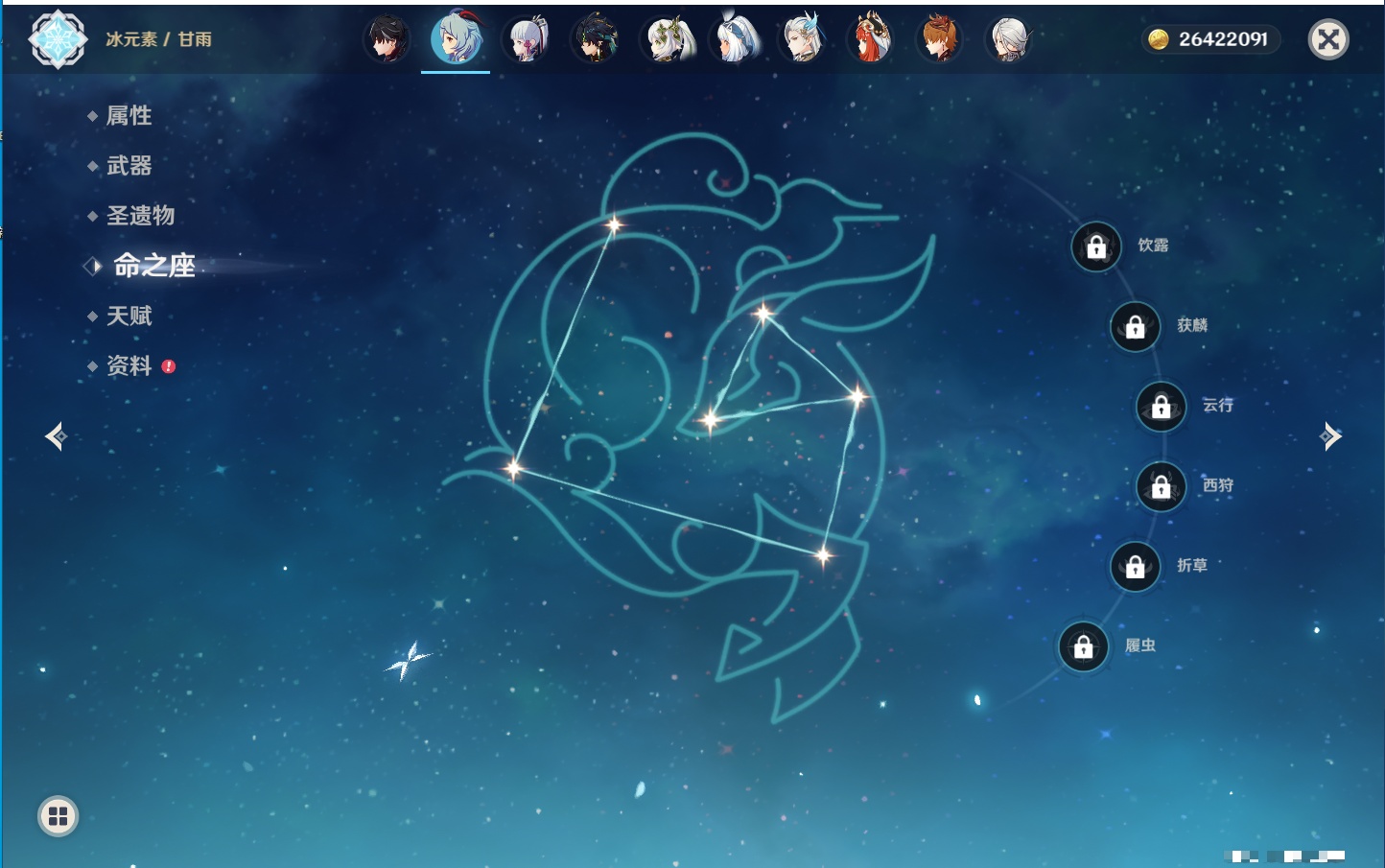Image resolution: width=1385 pixels, height=868 pixels.
Task: Switch to the 属性 attributes tab
Action: click(129, 116)
